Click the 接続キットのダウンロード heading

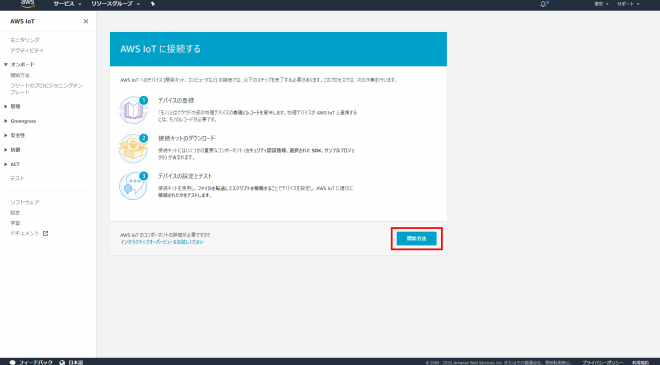[x=186, y=138]
